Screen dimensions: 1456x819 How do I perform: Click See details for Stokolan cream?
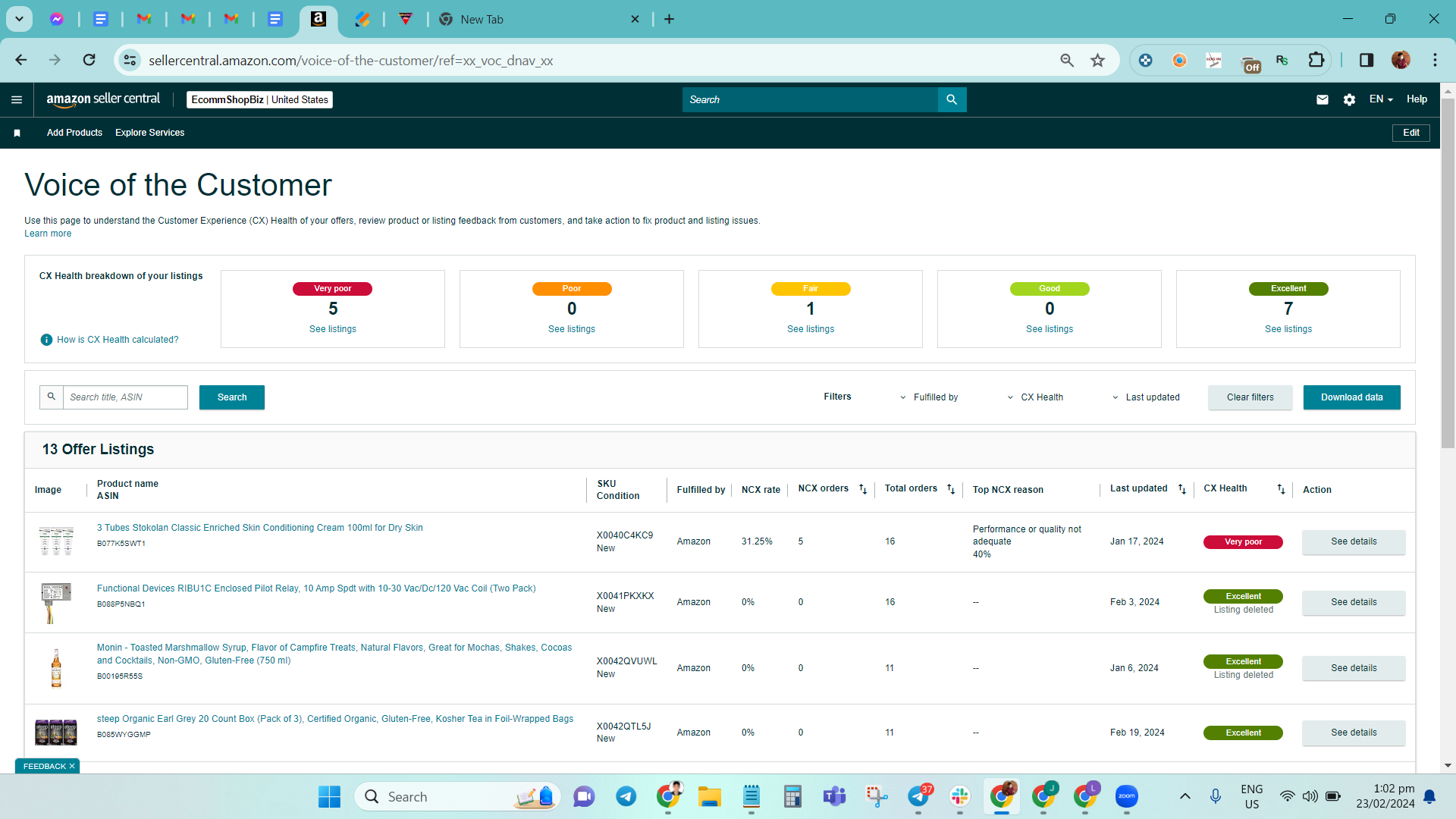[x=1354, y=541]
